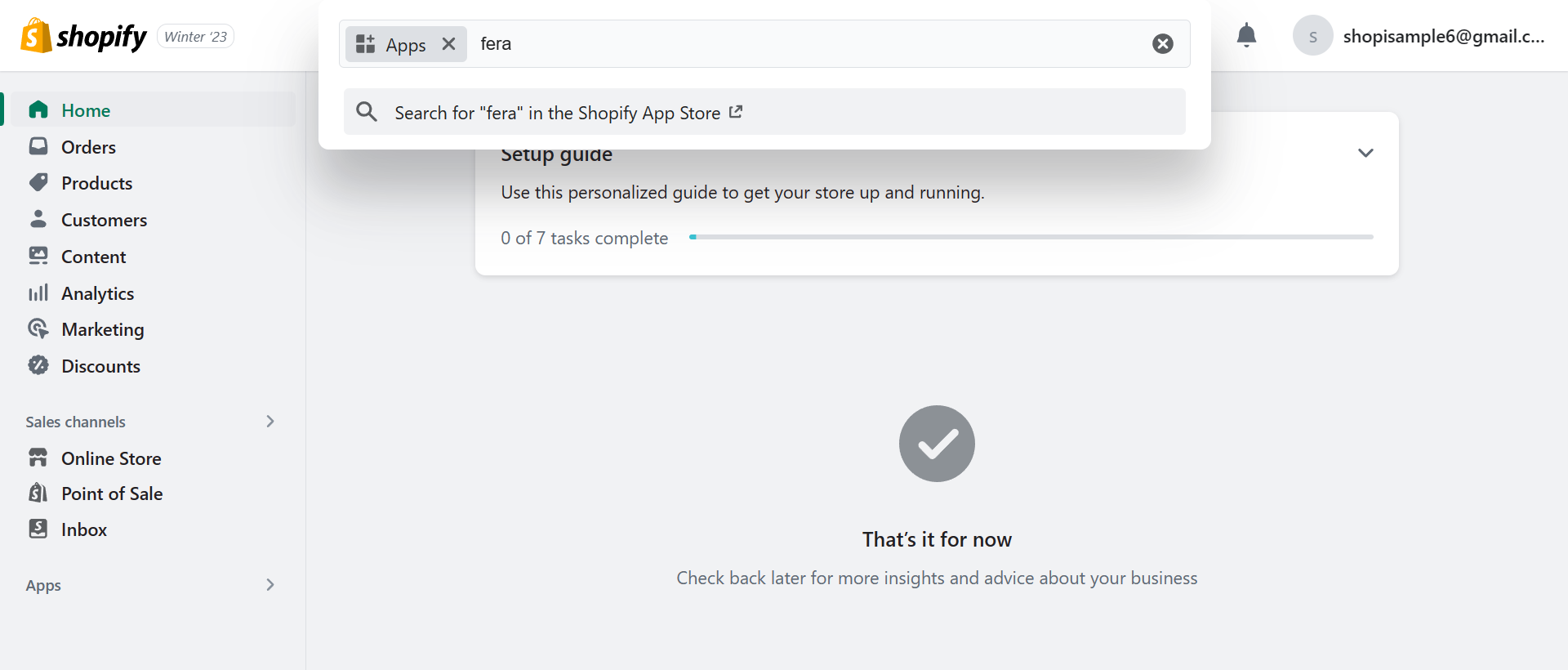Open the notifications bell

tap(1246, 36)
